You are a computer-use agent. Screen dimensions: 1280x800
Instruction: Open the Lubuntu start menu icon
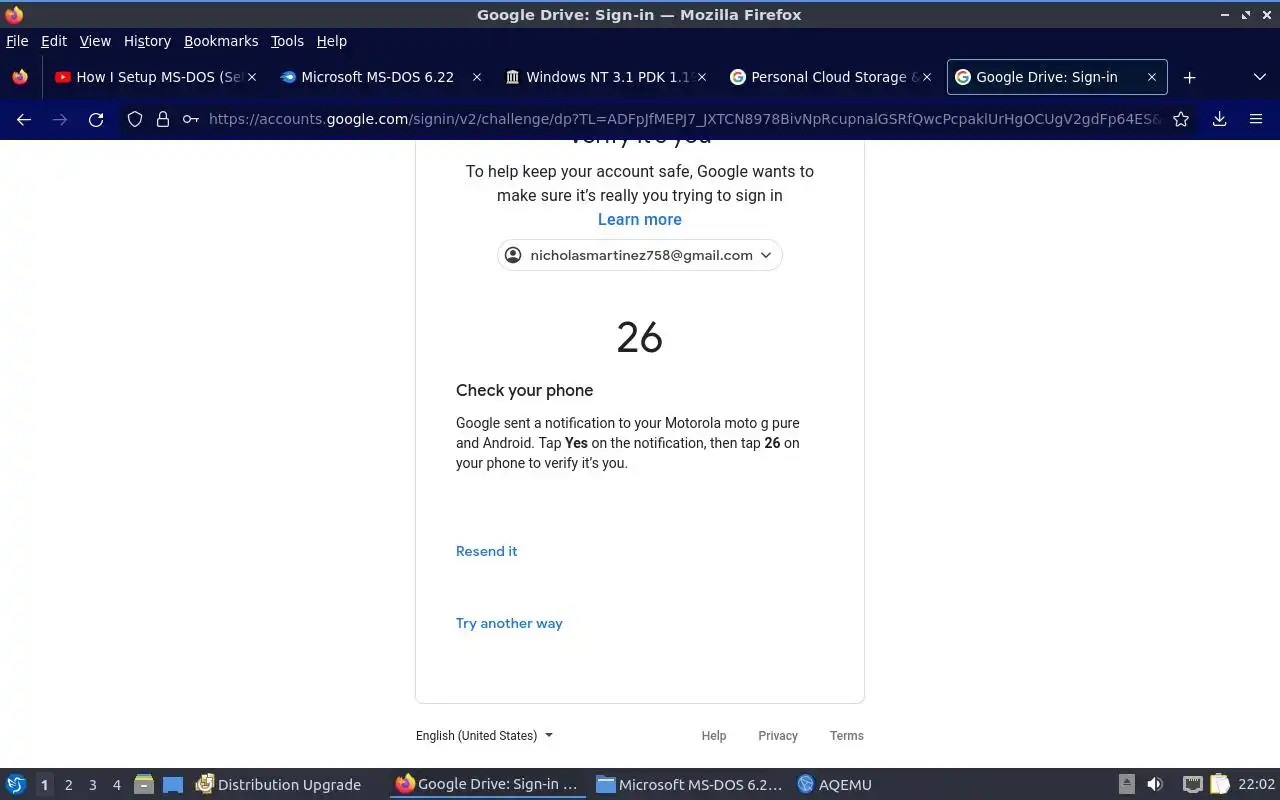click(16, 784)
